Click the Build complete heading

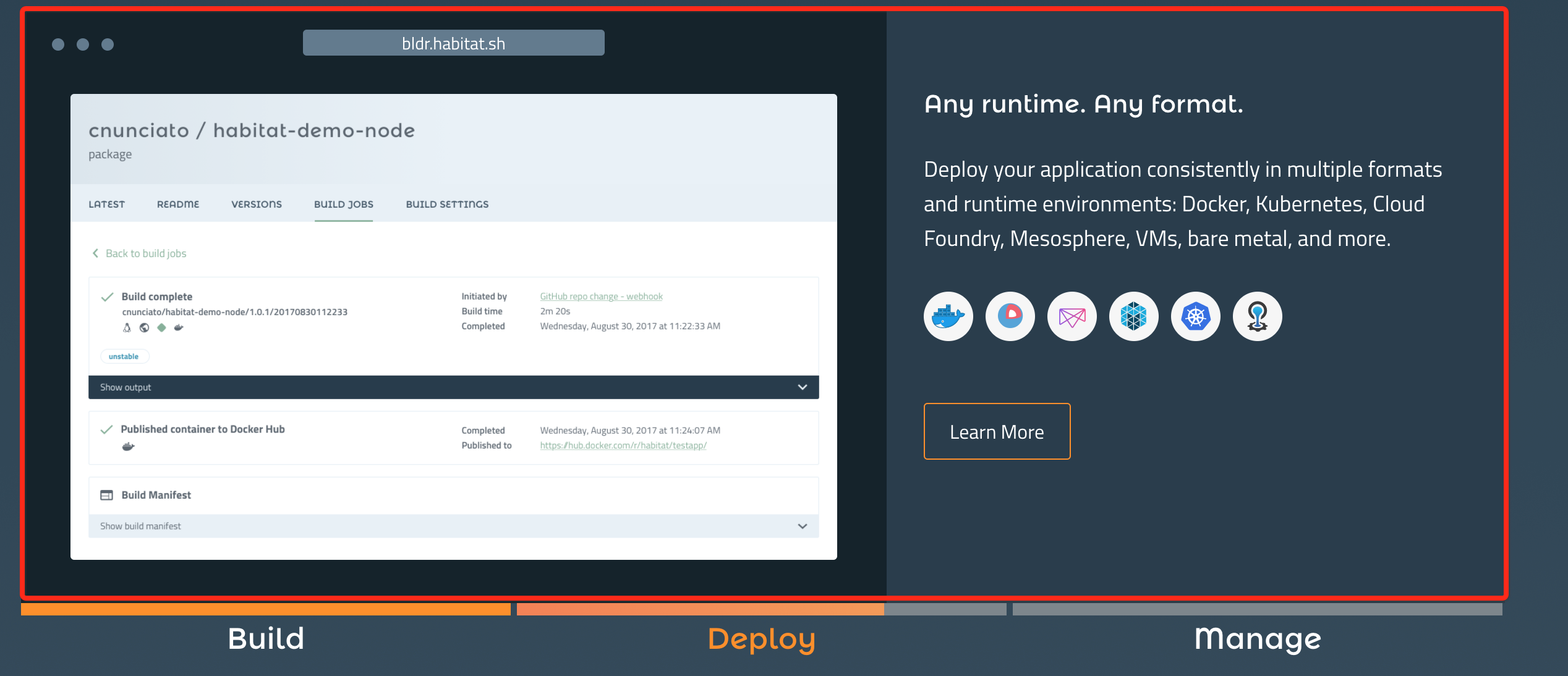pyautogui.click(x=157, y=297)
